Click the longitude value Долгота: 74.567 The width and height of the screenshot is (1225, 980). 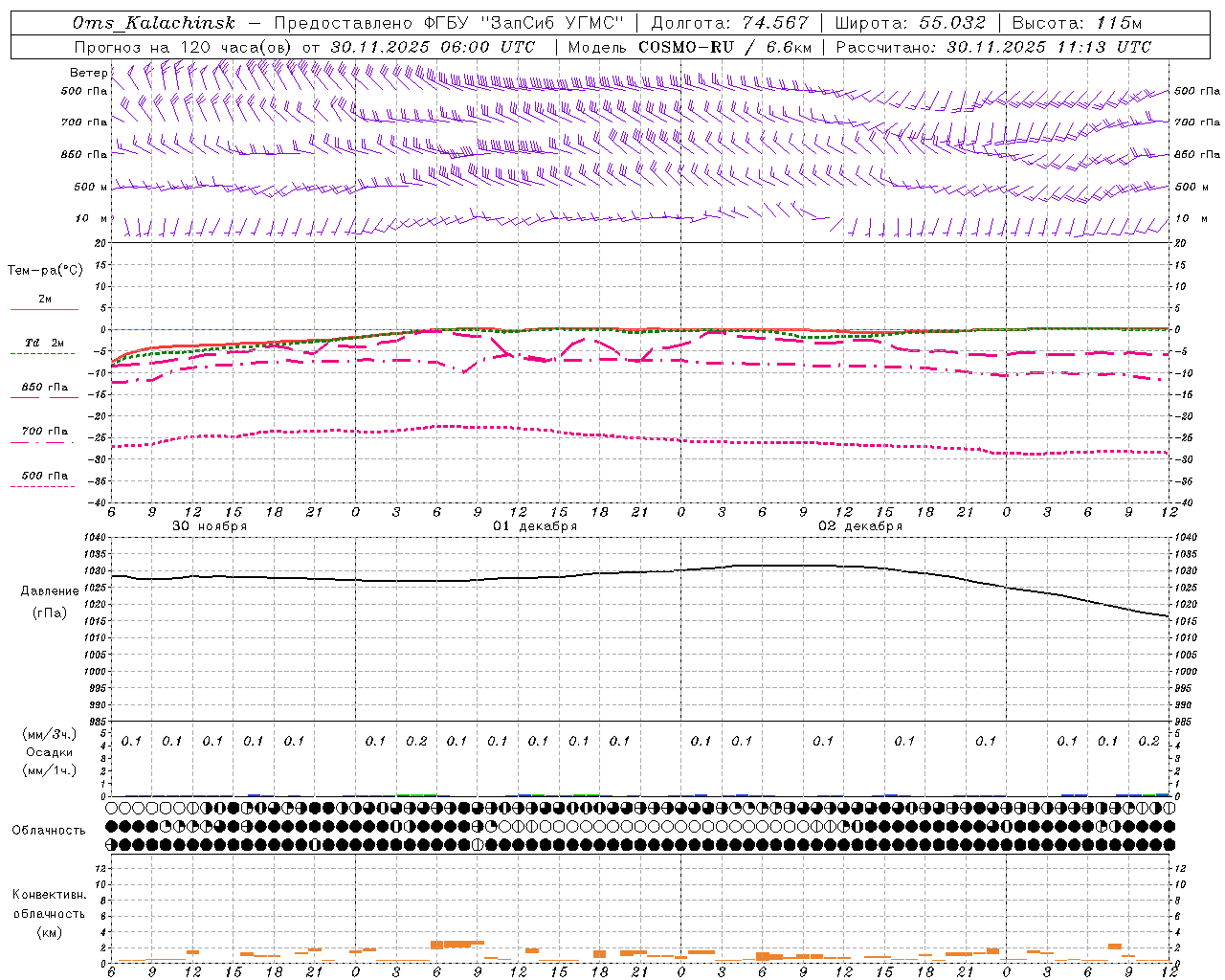point(730,23)
